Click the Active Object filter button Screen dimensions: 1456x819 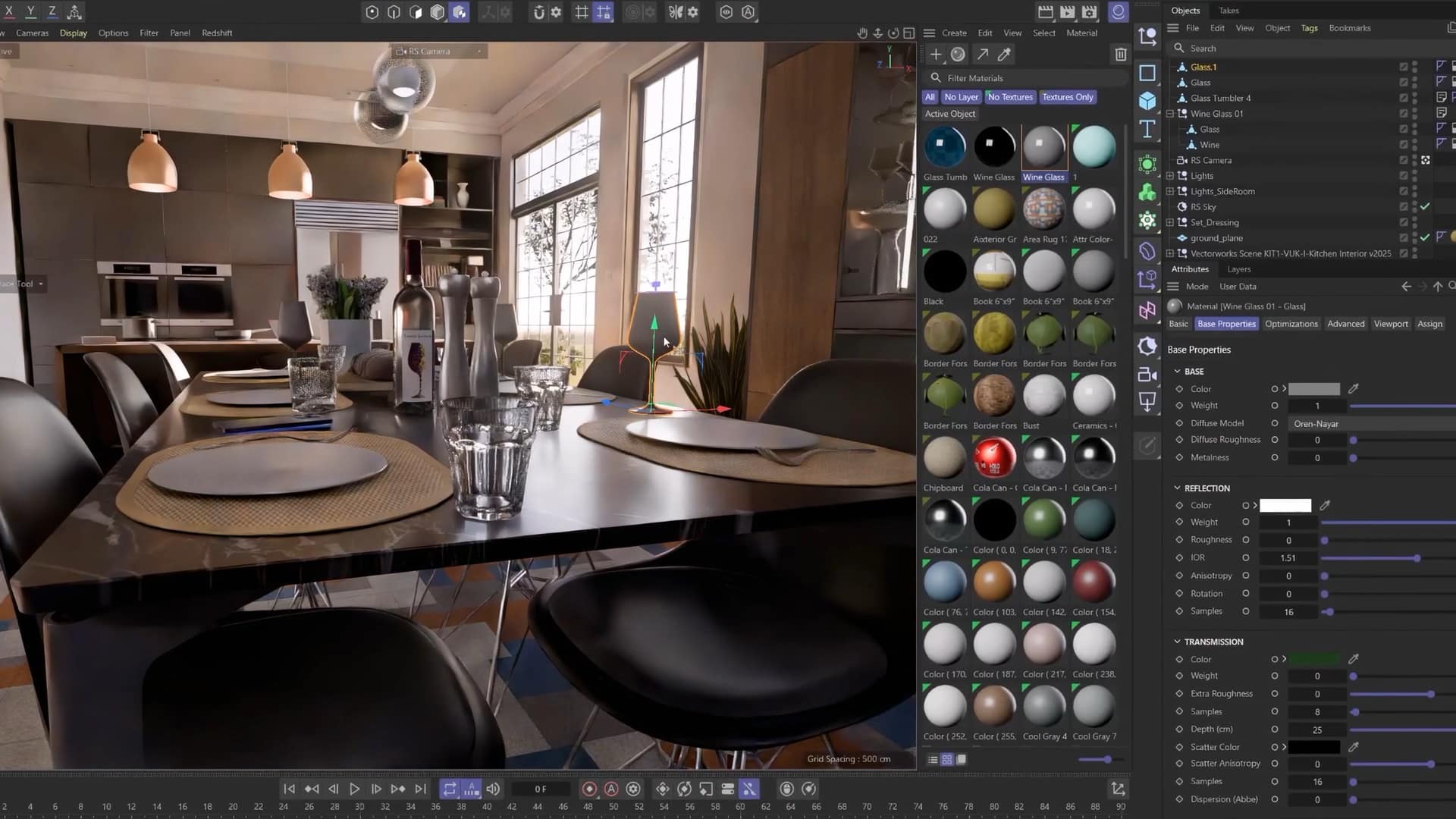949,114
